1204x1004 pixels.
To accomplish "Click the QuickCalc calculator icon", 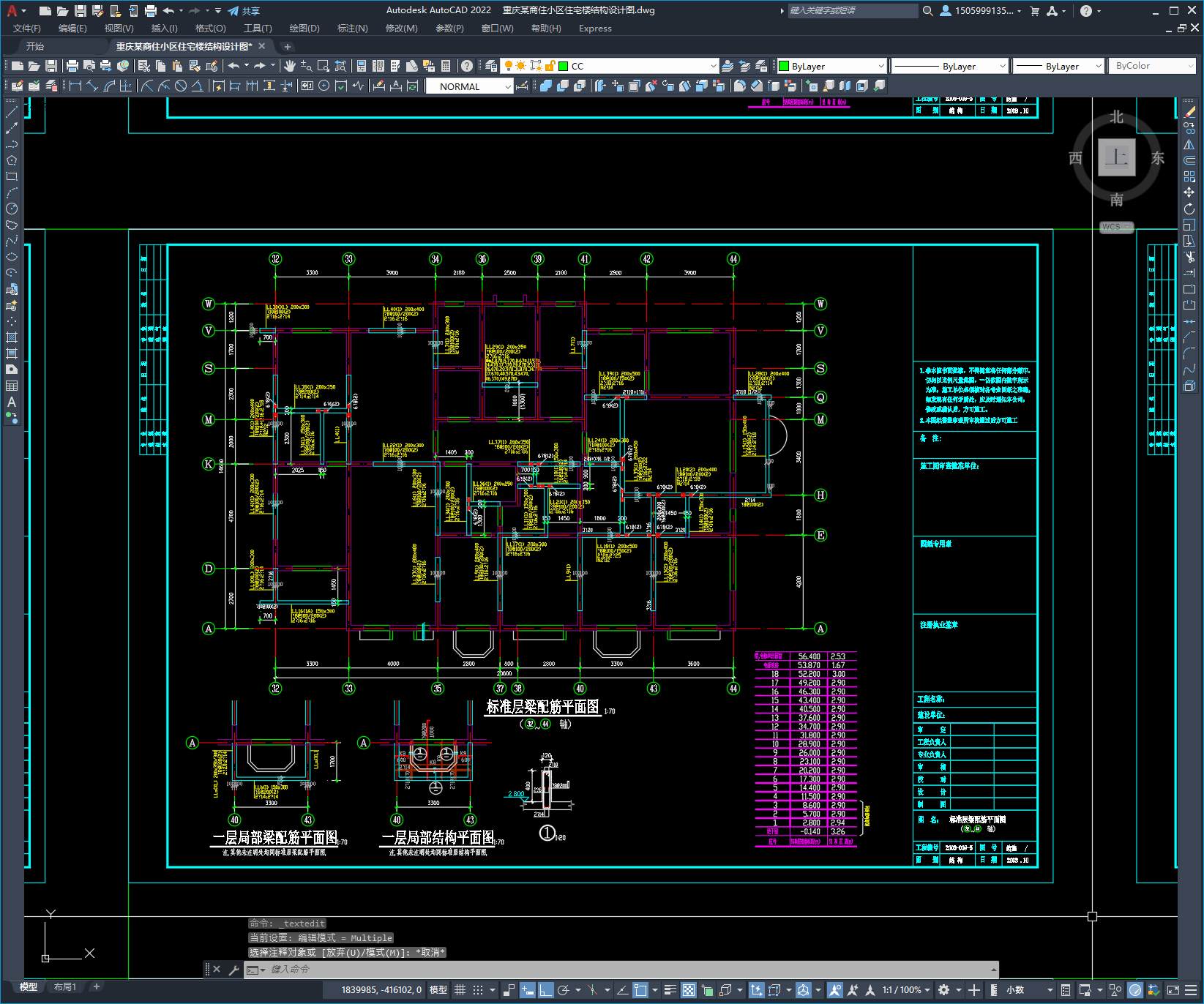I will click(446, 66).
